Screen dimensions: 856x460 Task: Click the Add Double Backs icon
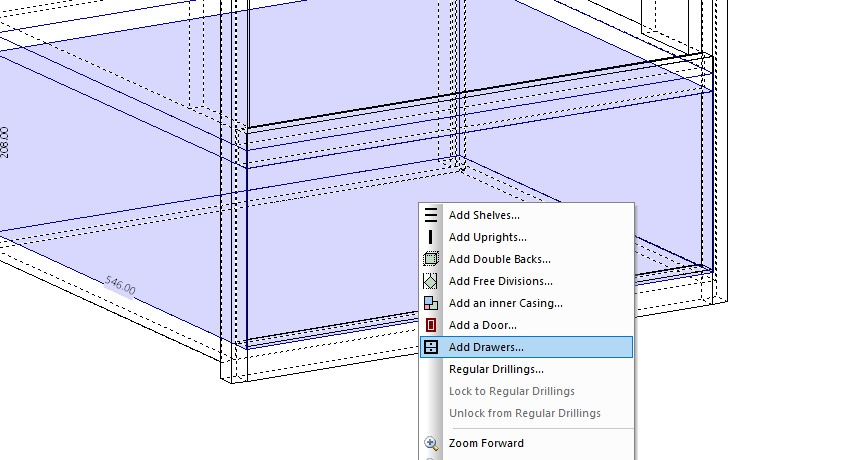coord(431,259)
